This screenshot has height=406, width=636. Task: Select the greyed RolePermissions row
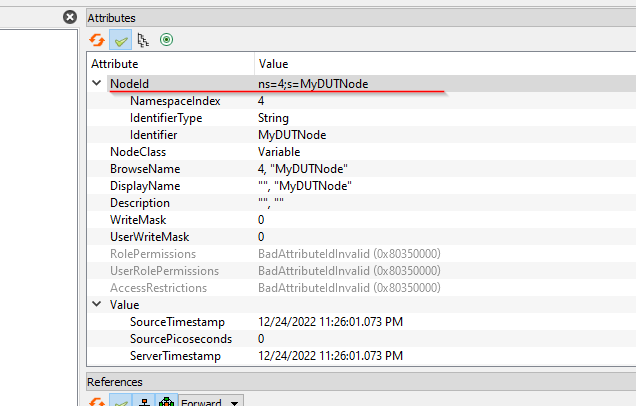(362, 253)
